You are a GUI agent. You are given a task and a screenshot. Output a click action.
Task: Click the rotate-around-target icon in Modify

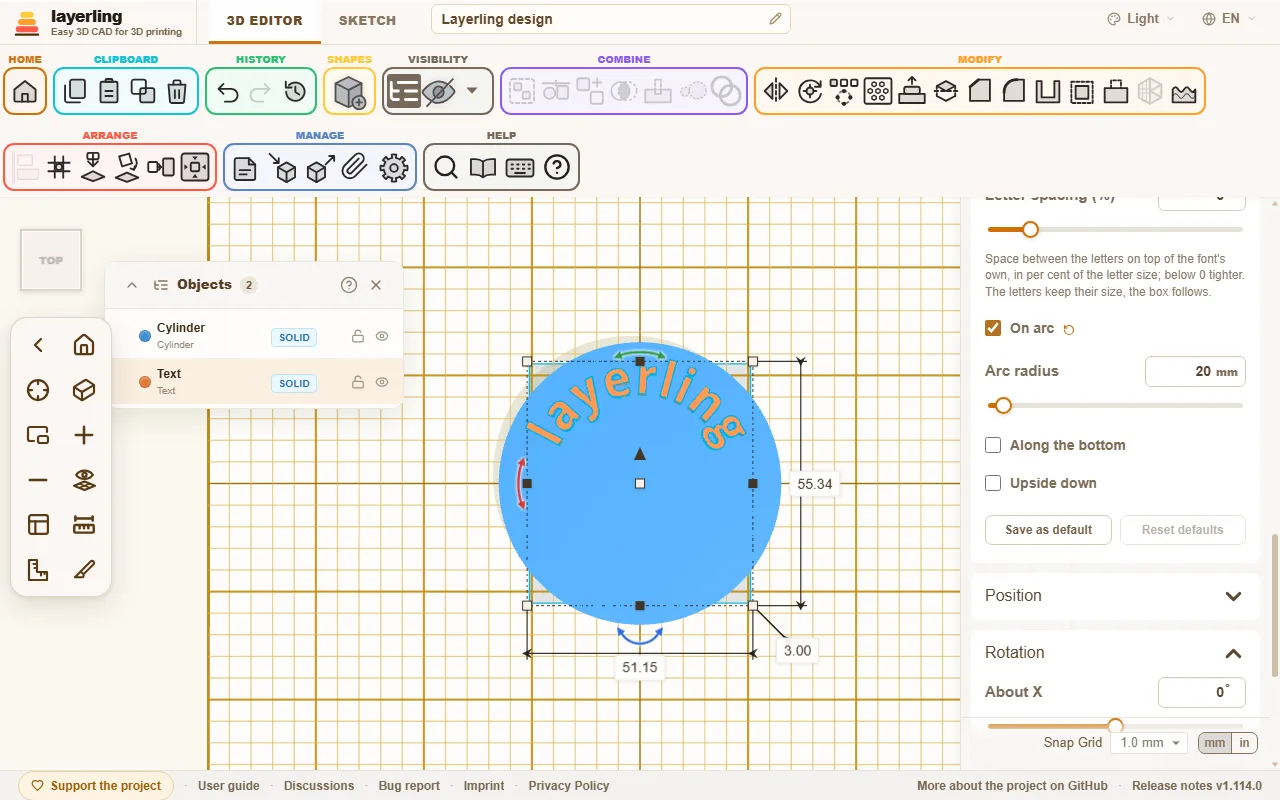[810, 92]
